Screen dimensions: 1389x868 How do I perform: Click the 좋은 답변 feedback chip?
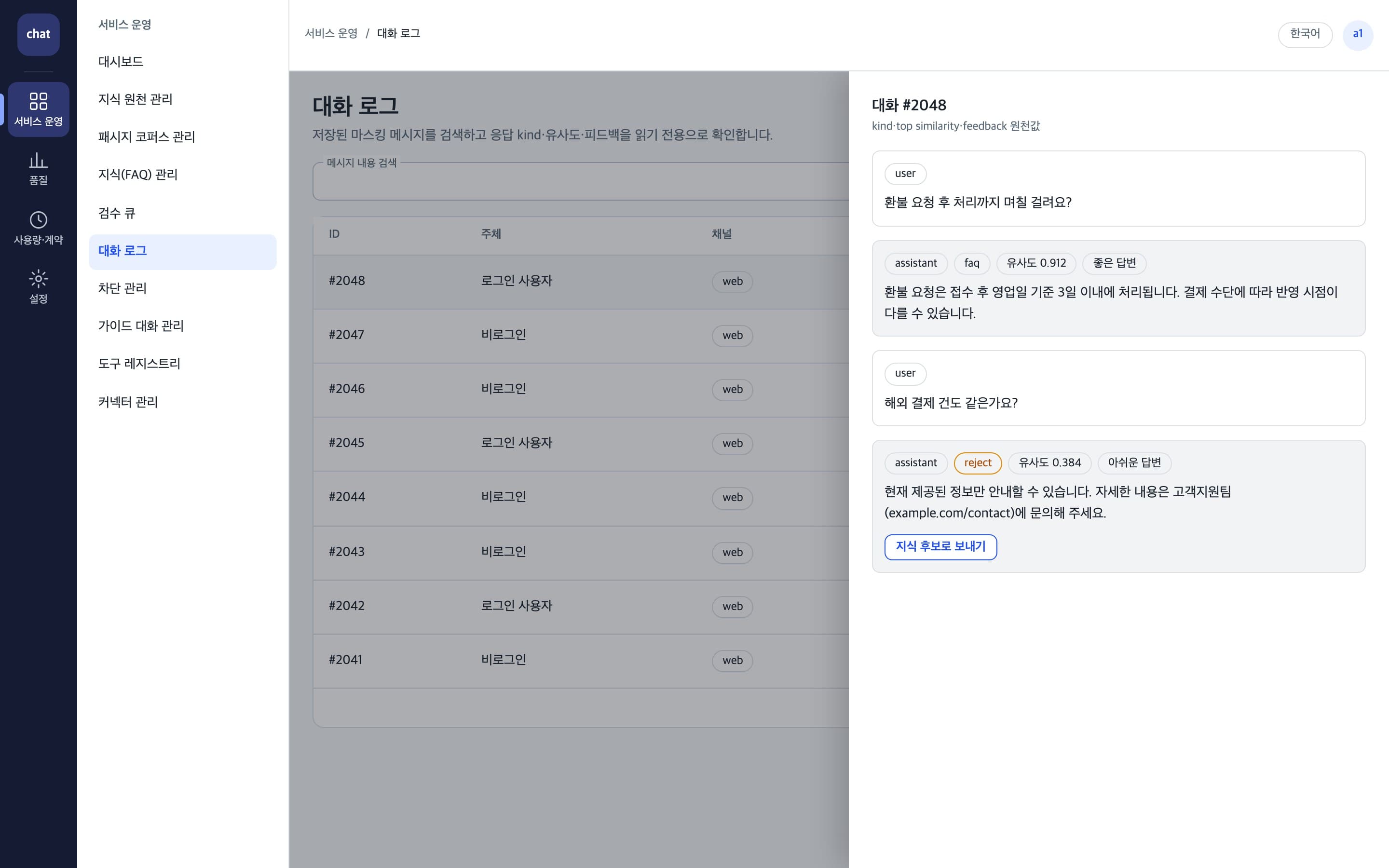click(x=1114, y=263)
